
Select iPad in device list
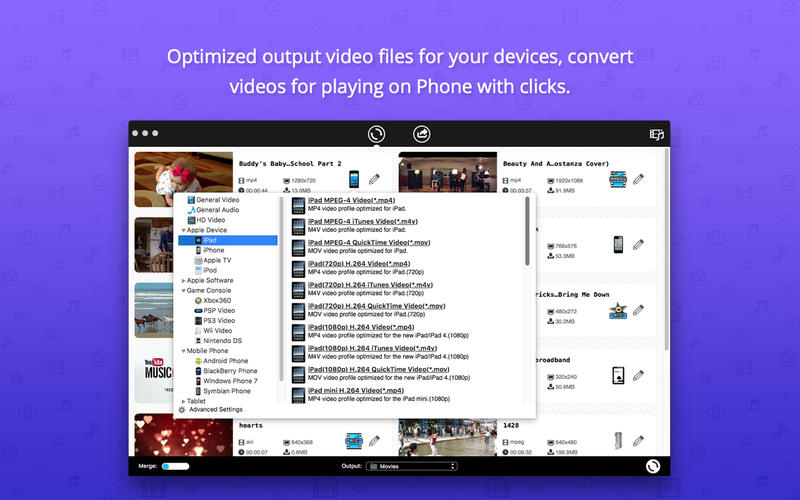click(x=228, y=240)
